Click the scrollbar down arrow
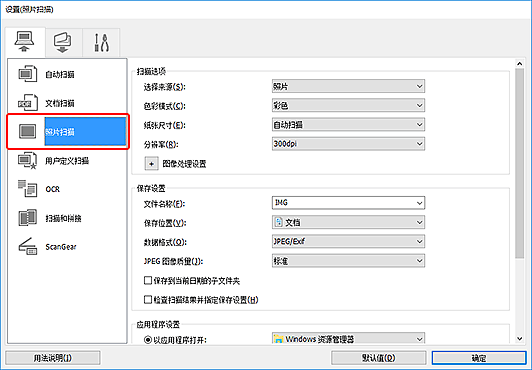 (519, 338)
